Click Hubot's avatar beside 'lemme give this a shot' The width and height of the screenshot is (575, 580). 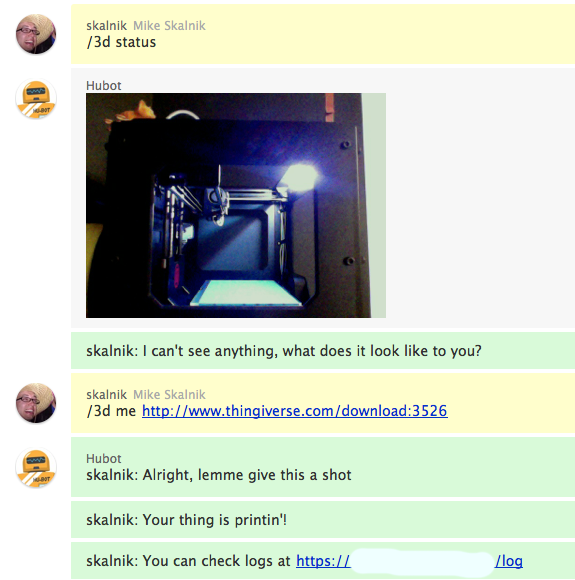(36, 468)
